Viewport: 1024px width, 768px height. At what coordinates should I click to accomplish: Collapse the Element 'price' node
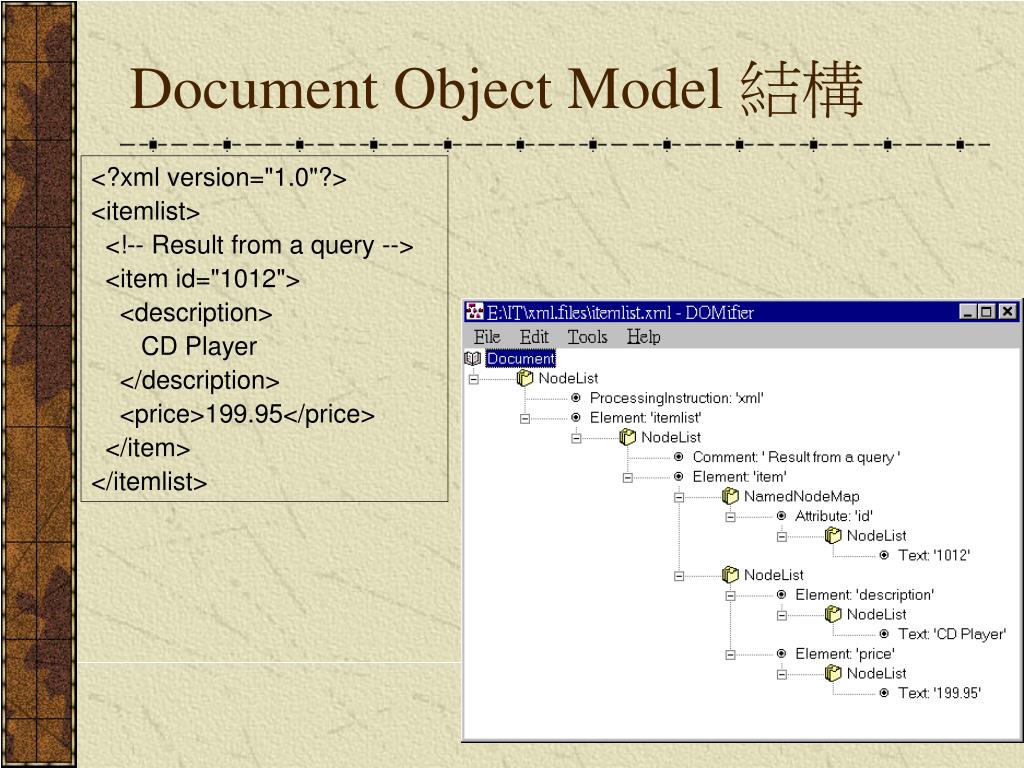[730, 654]
